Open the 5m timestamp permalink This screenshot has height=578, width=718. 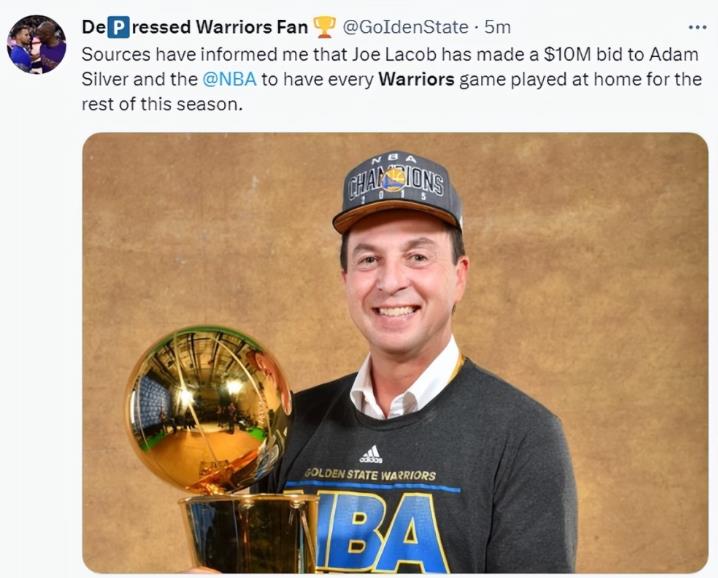(497, 27)
